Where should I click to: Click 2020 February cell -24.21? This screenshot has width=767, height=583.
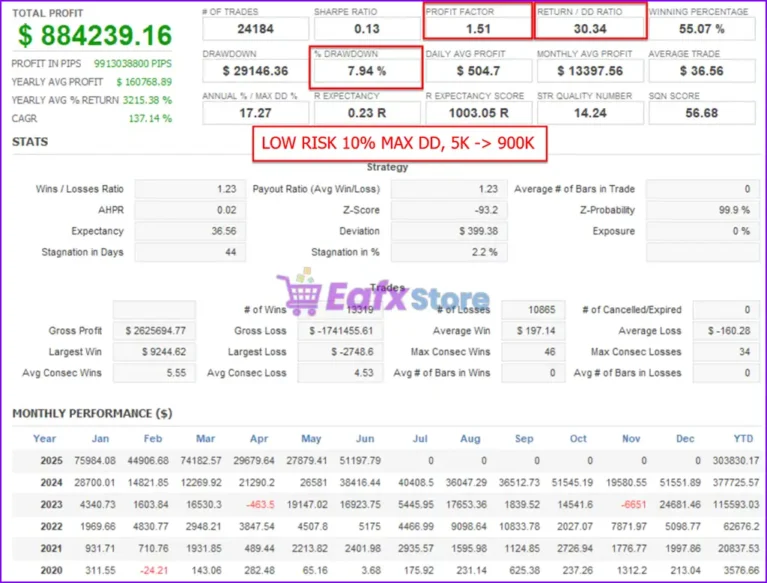click(154, 571)
